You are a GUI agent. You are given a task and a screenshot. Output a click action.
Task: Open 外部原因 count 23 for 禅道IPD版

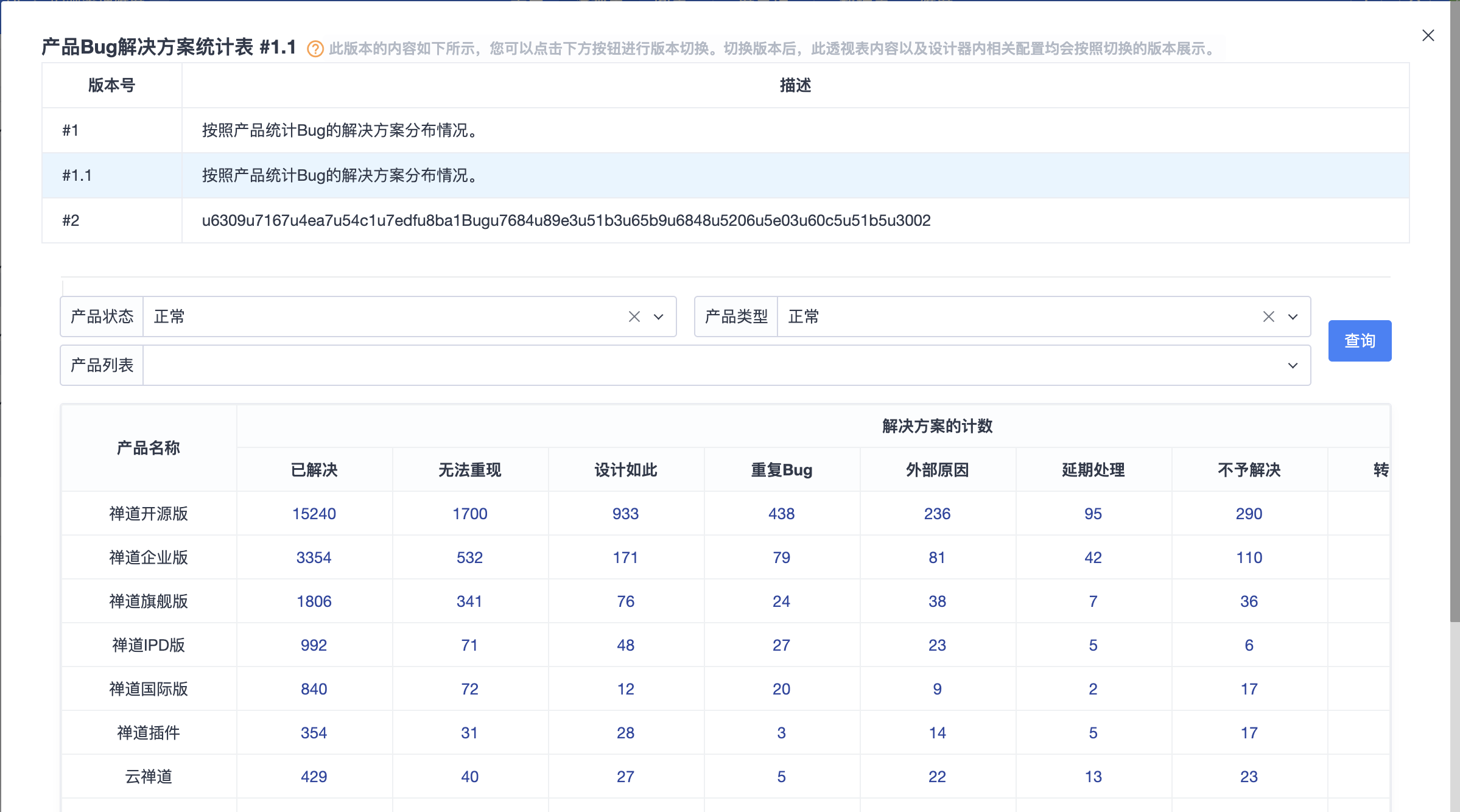(x=938, y=645)
